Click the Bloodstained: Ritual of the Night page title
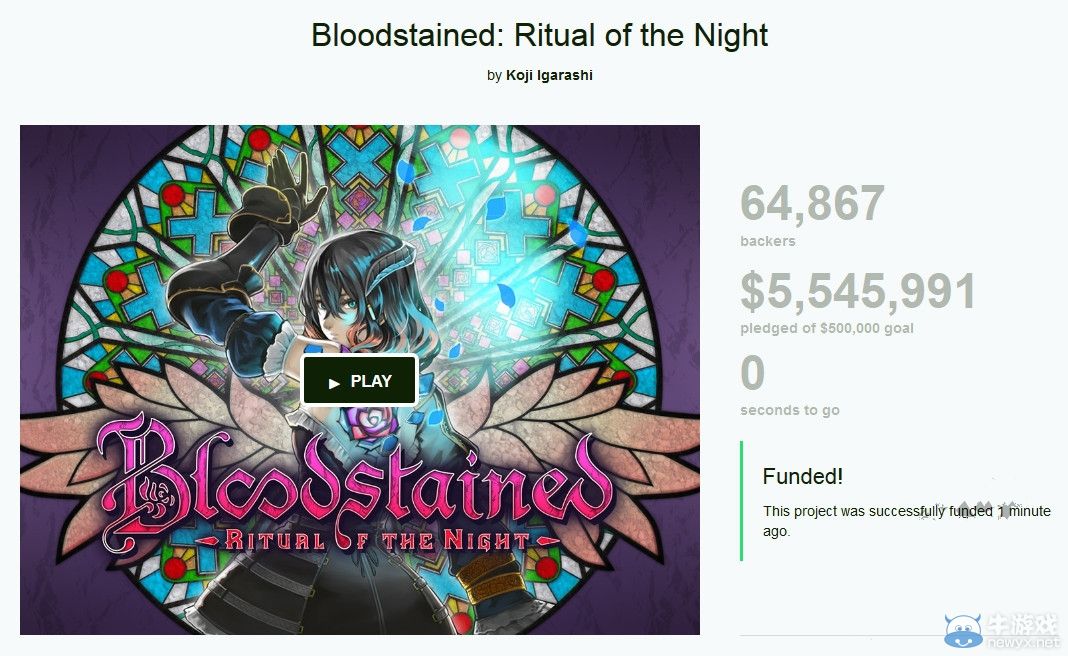The width and height of the screenshot is (1068, 656). 539,35
